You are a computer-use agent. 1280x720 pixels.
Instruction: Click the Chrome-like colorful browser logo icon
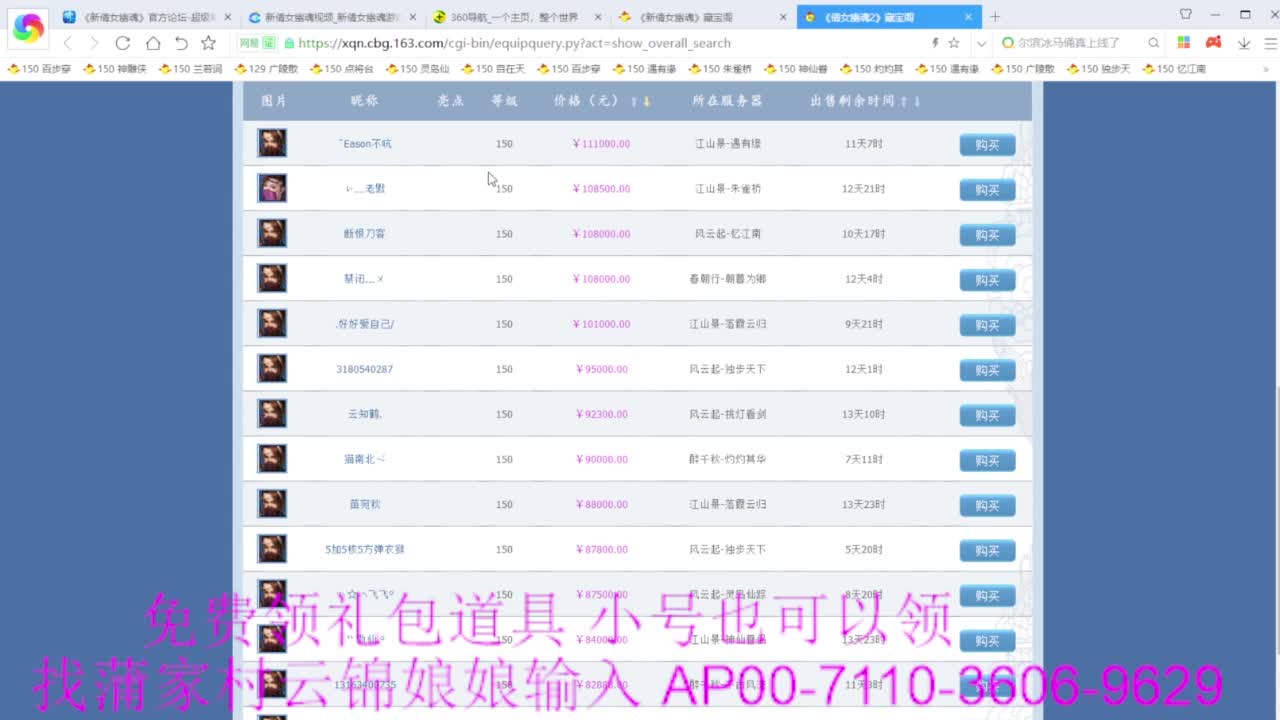27,27
